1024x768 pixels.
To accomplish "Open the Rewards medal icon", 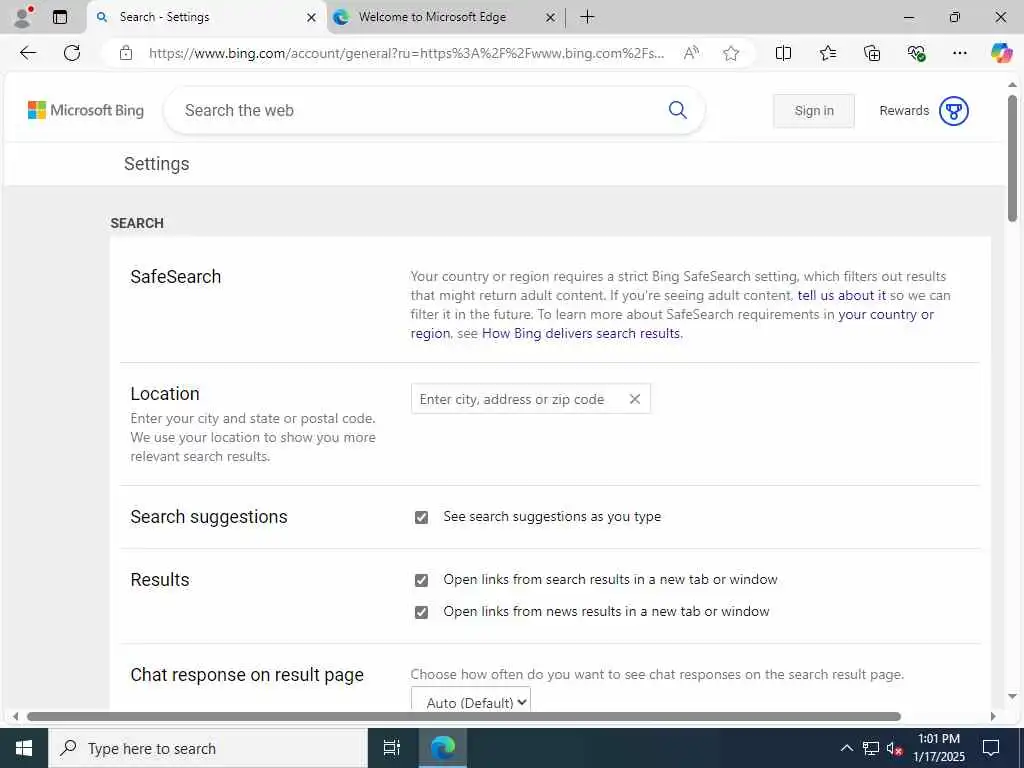I will point(954,111).
